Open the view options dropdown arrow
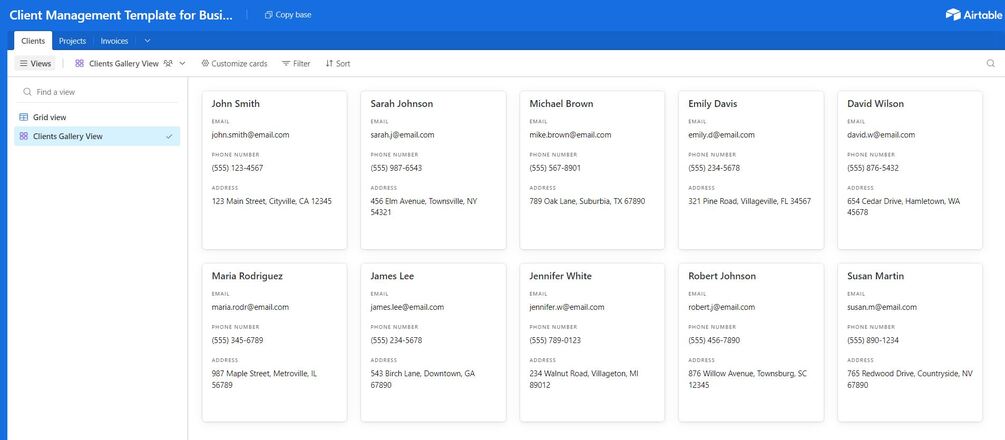 (182, 63)
